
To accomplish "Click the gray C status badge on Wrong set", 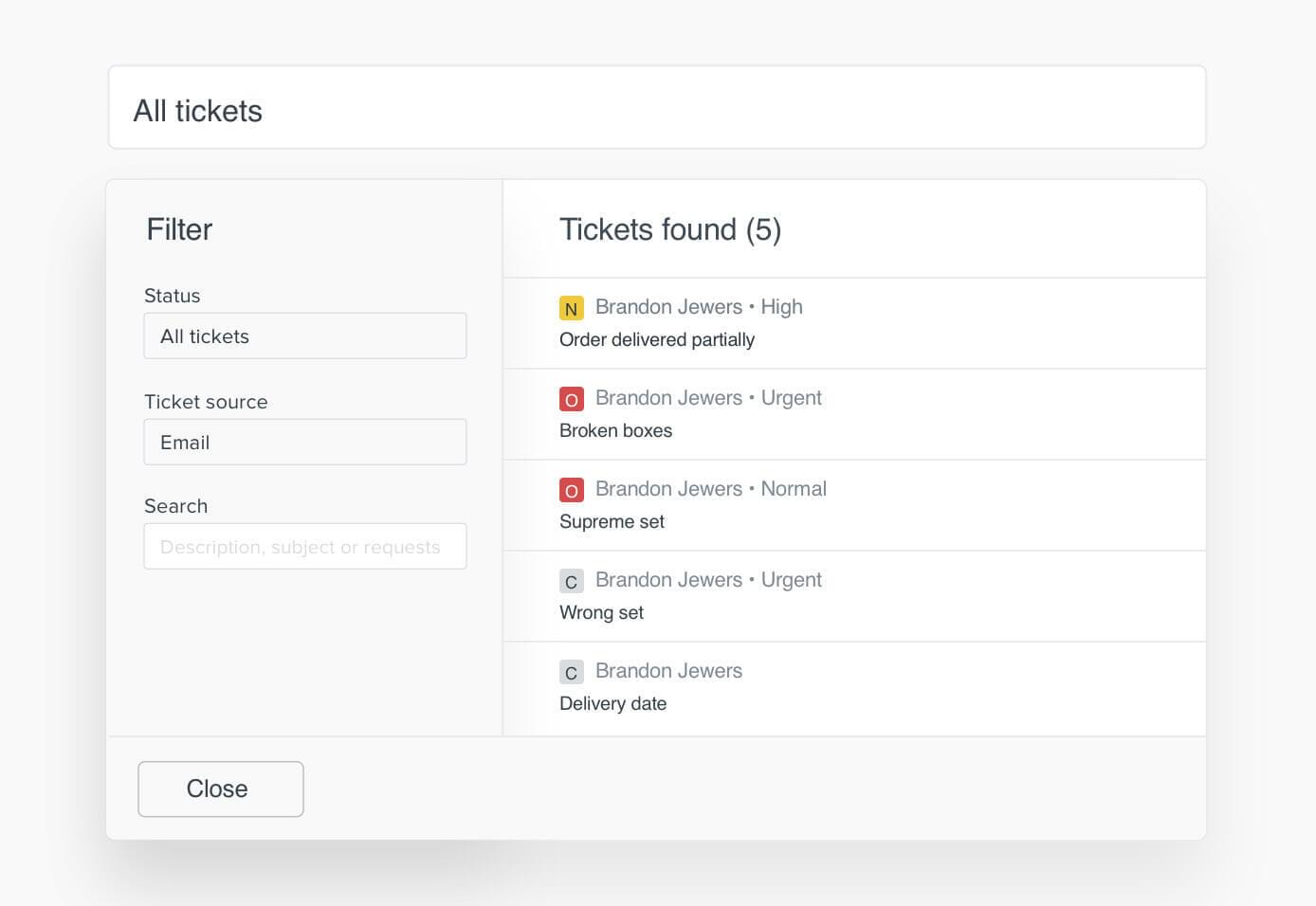I will coord(571,581).
